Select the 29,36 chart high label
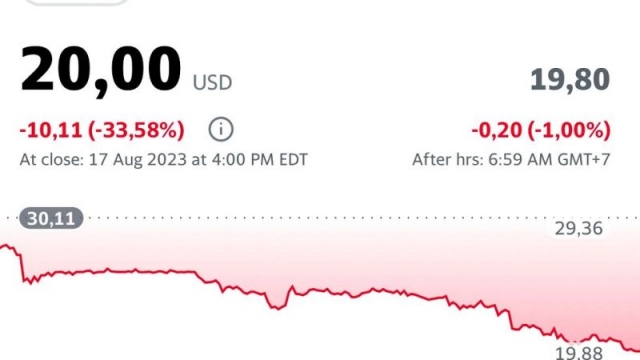640x360 pixels. click(578, 229)
